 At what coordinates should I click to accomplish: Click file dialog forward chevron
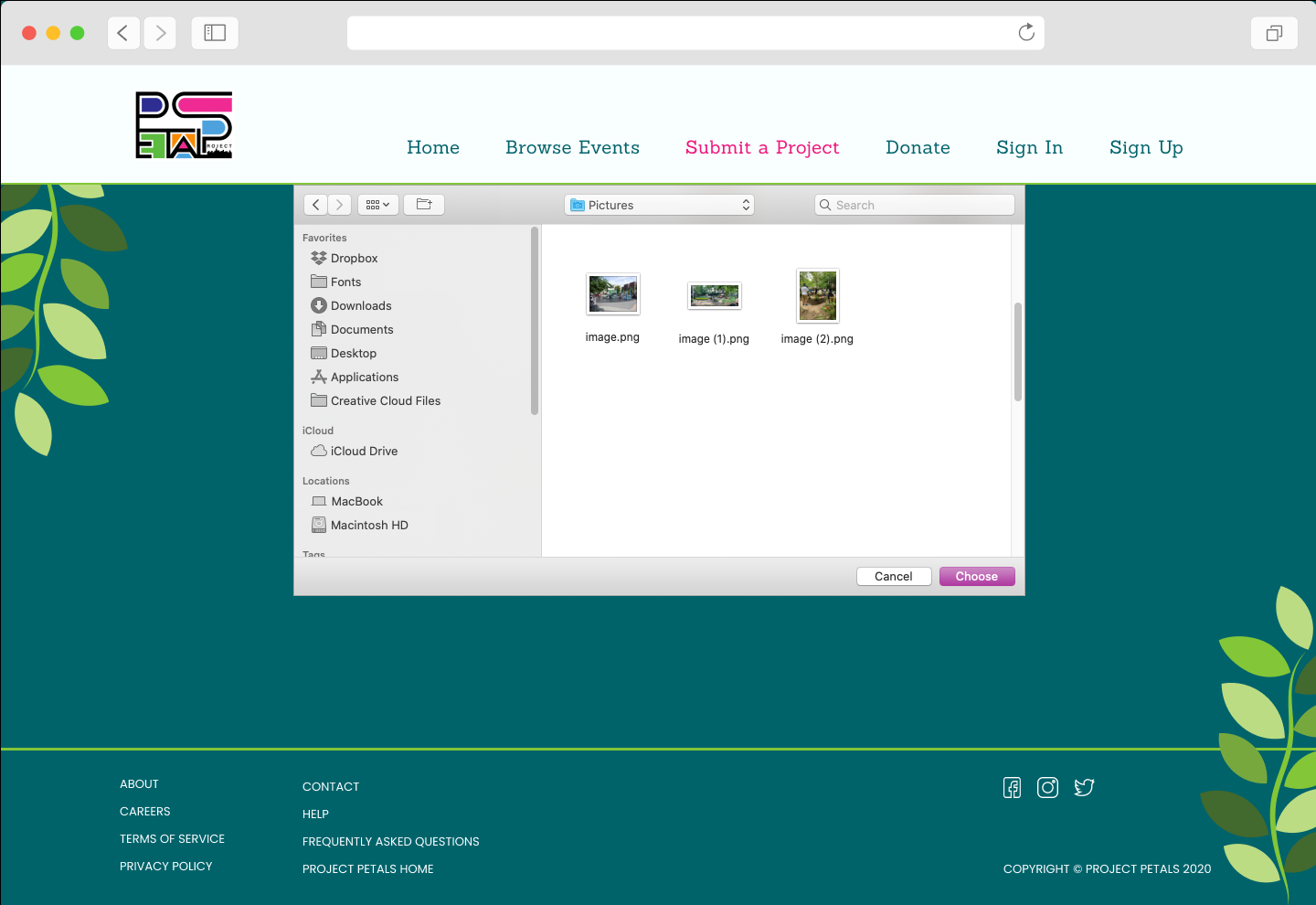click(339, 205)
